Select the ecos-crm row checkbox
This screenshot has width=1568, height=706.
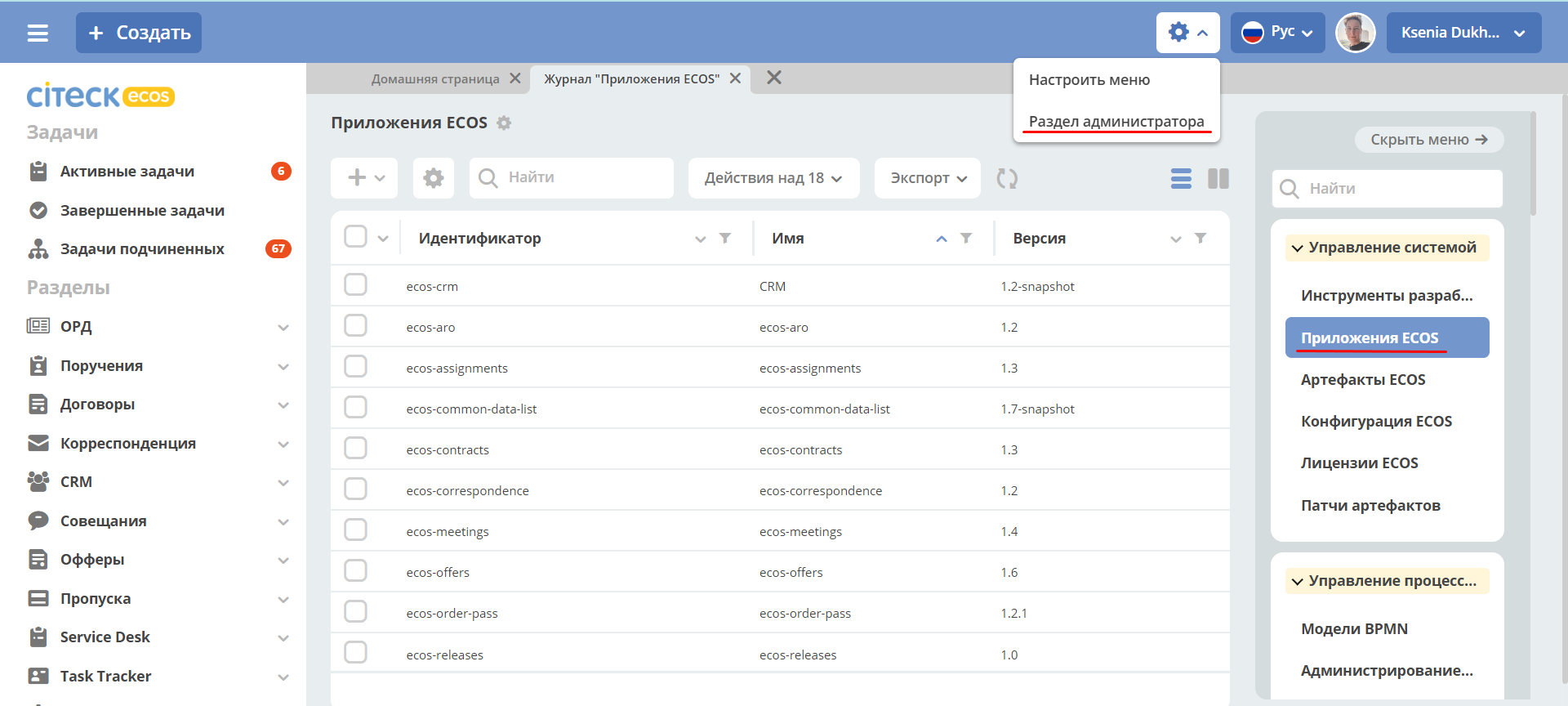(356, 284)
